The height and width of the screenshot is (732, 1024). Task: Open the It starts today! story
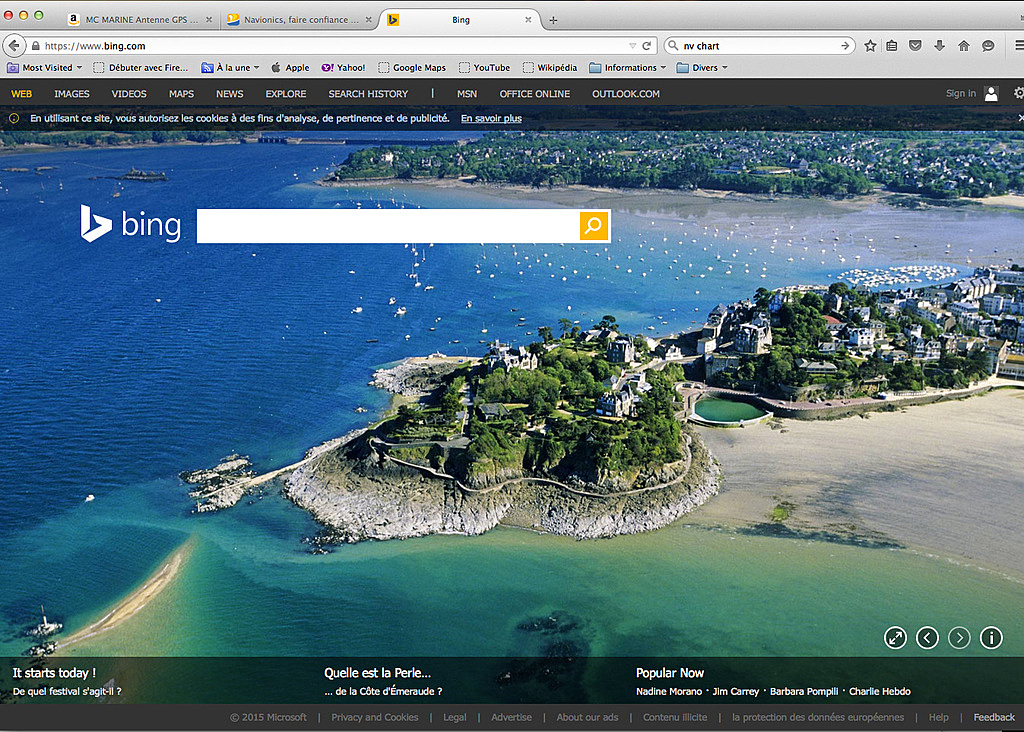coord(54,673)
